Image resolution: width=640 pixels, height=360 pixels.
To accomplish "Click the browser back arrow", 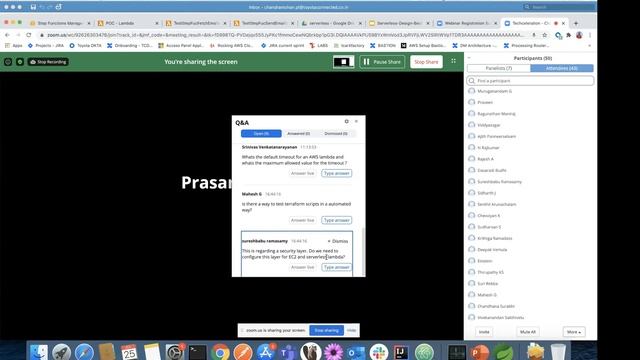I will point(7,35).
